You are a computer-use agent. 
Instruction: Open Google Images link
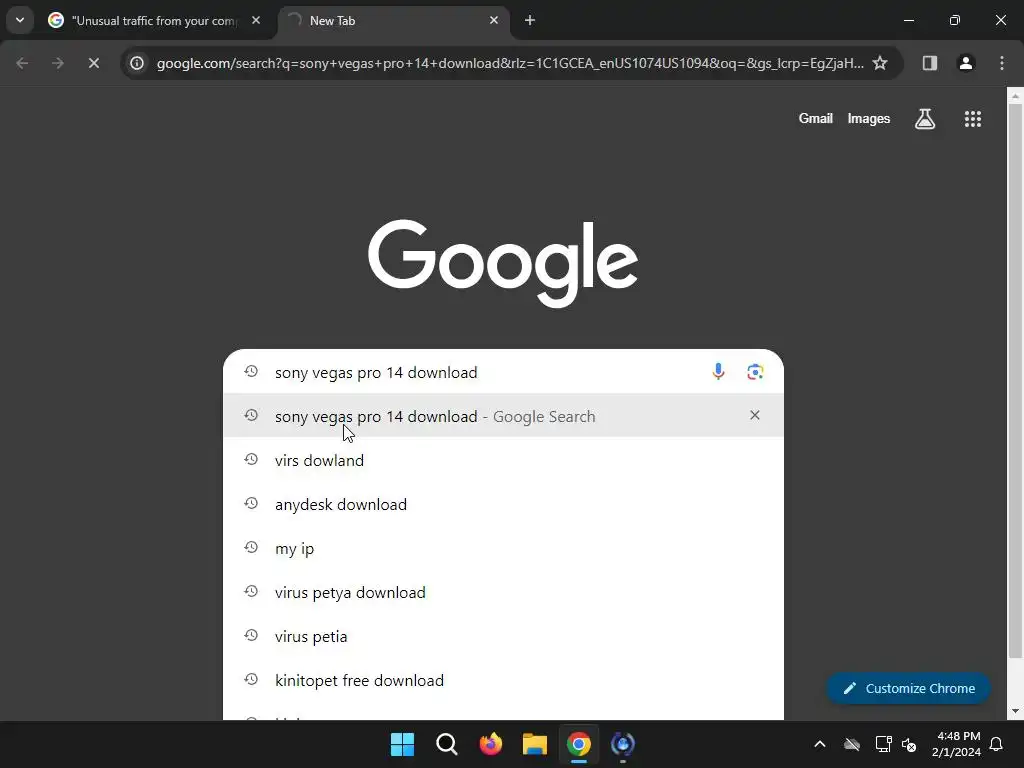coord(869,118)
